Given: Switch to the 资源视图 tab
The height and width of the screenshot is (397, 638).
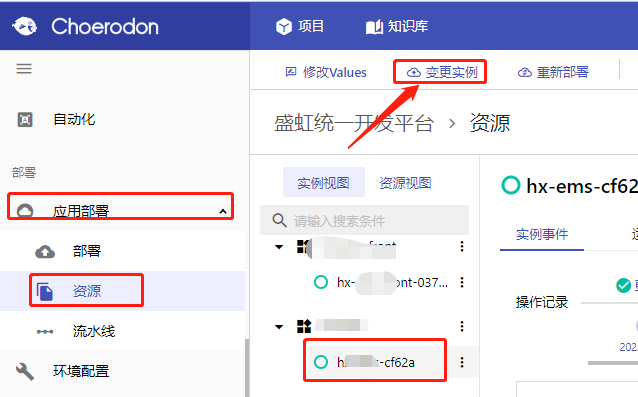Looking at the screenshot, I should pyautogui.click(x=405, y=183).
